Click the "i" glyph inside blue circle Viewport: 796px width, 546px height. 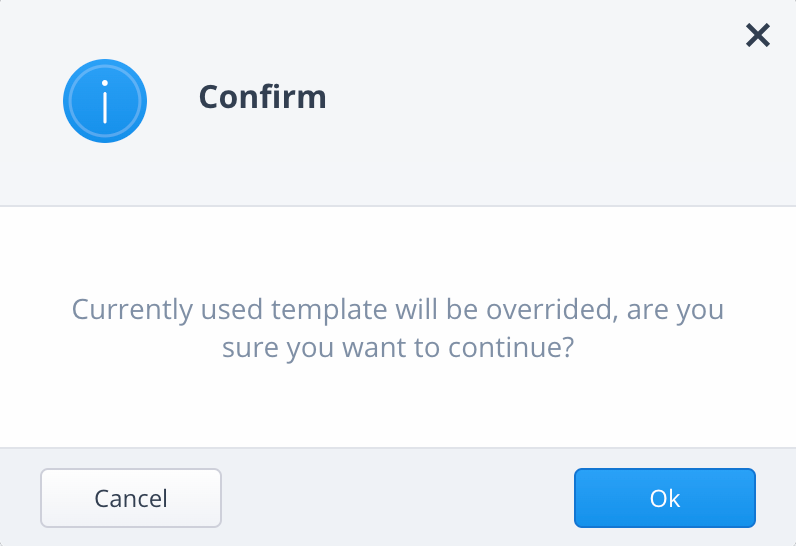click(104, 100)
